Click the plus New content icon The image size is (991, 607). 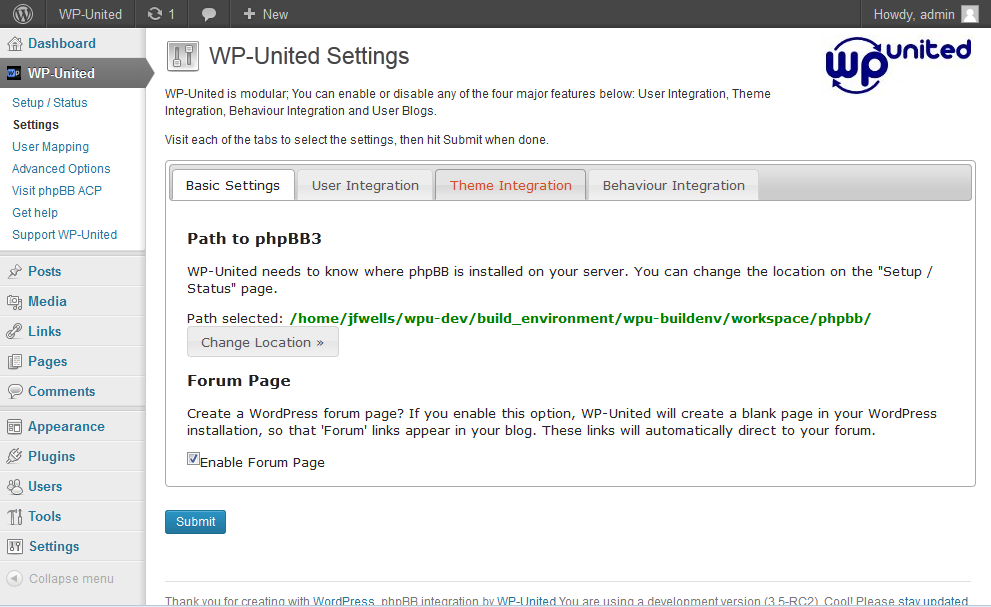tap(249, 14)
